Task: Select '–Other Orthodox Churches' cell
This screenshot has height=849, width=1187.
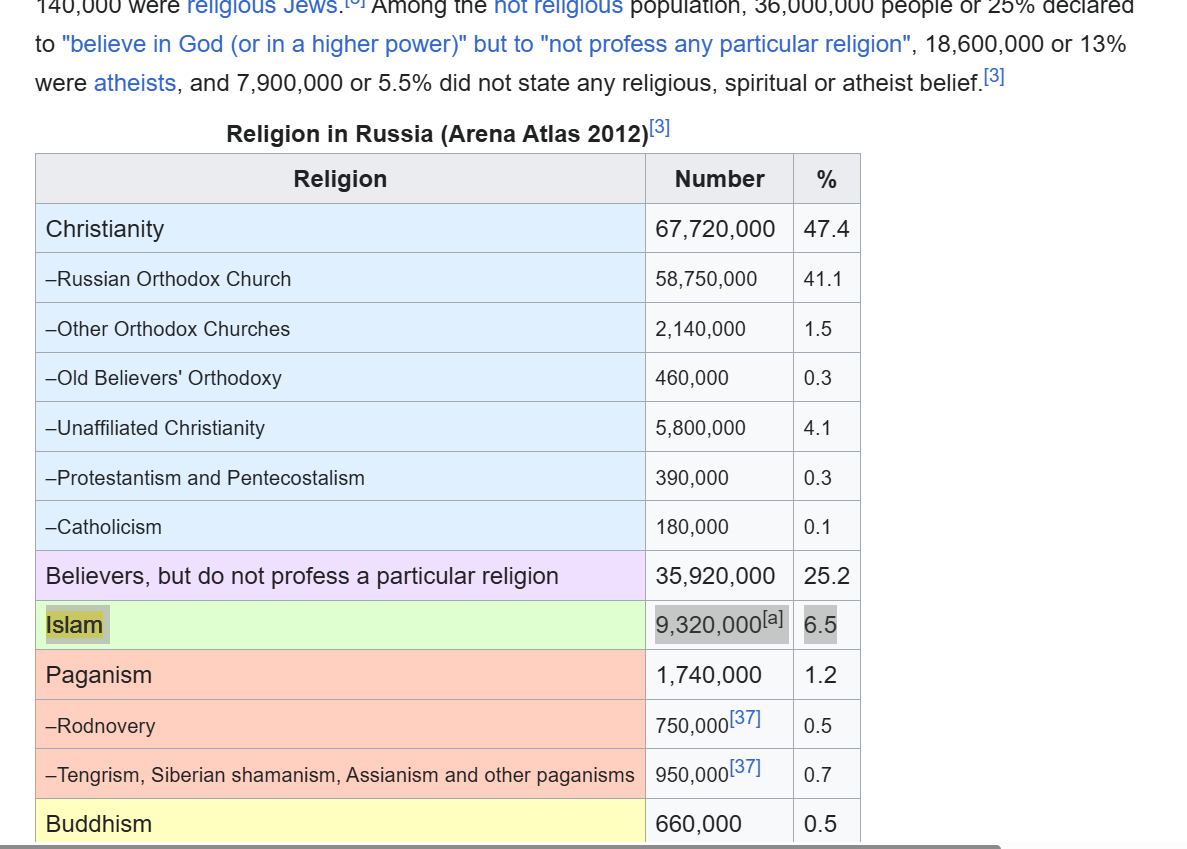Action: [x=340, y=328]
